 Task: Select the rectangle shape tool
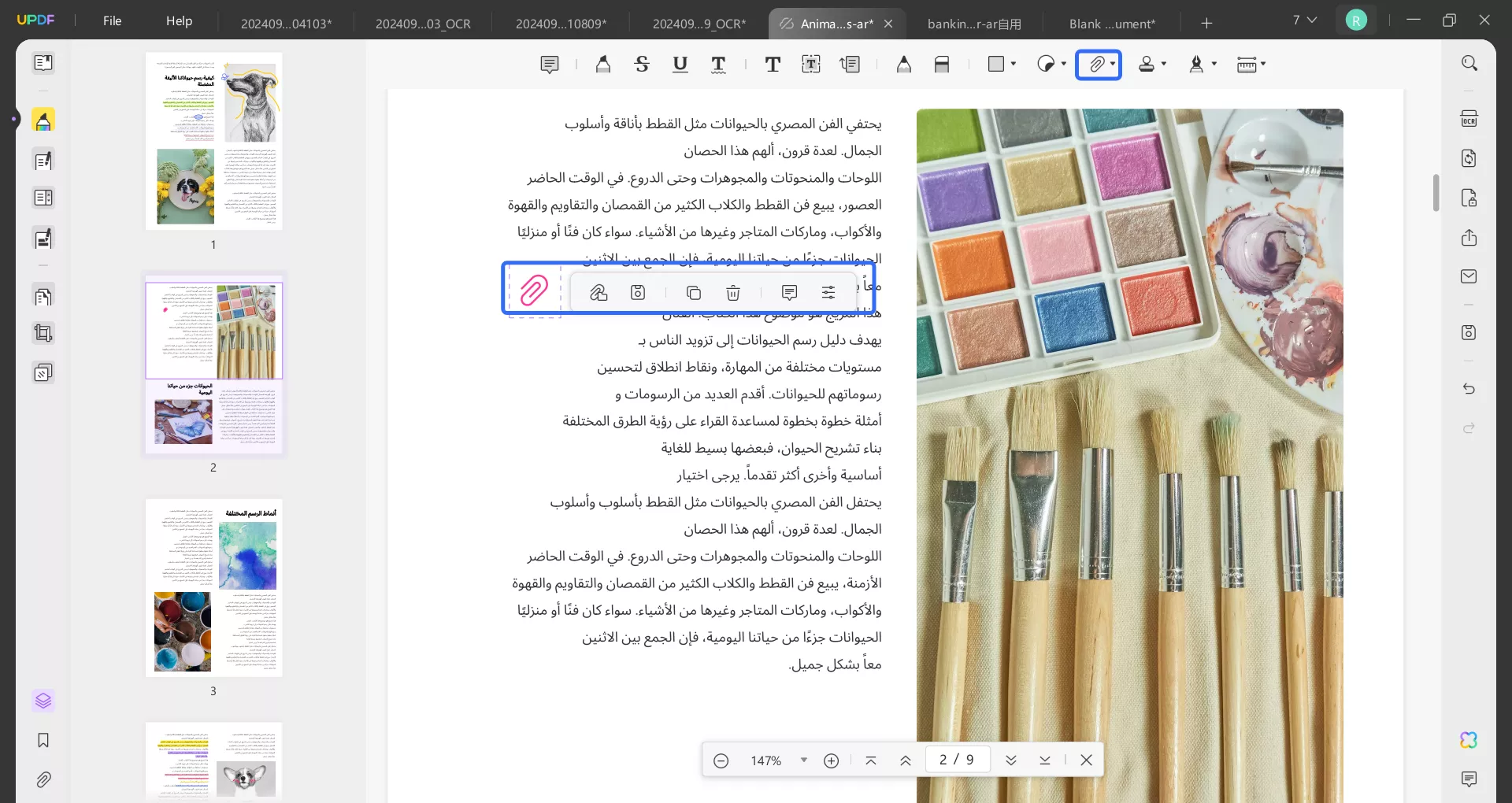coord(996,64)
